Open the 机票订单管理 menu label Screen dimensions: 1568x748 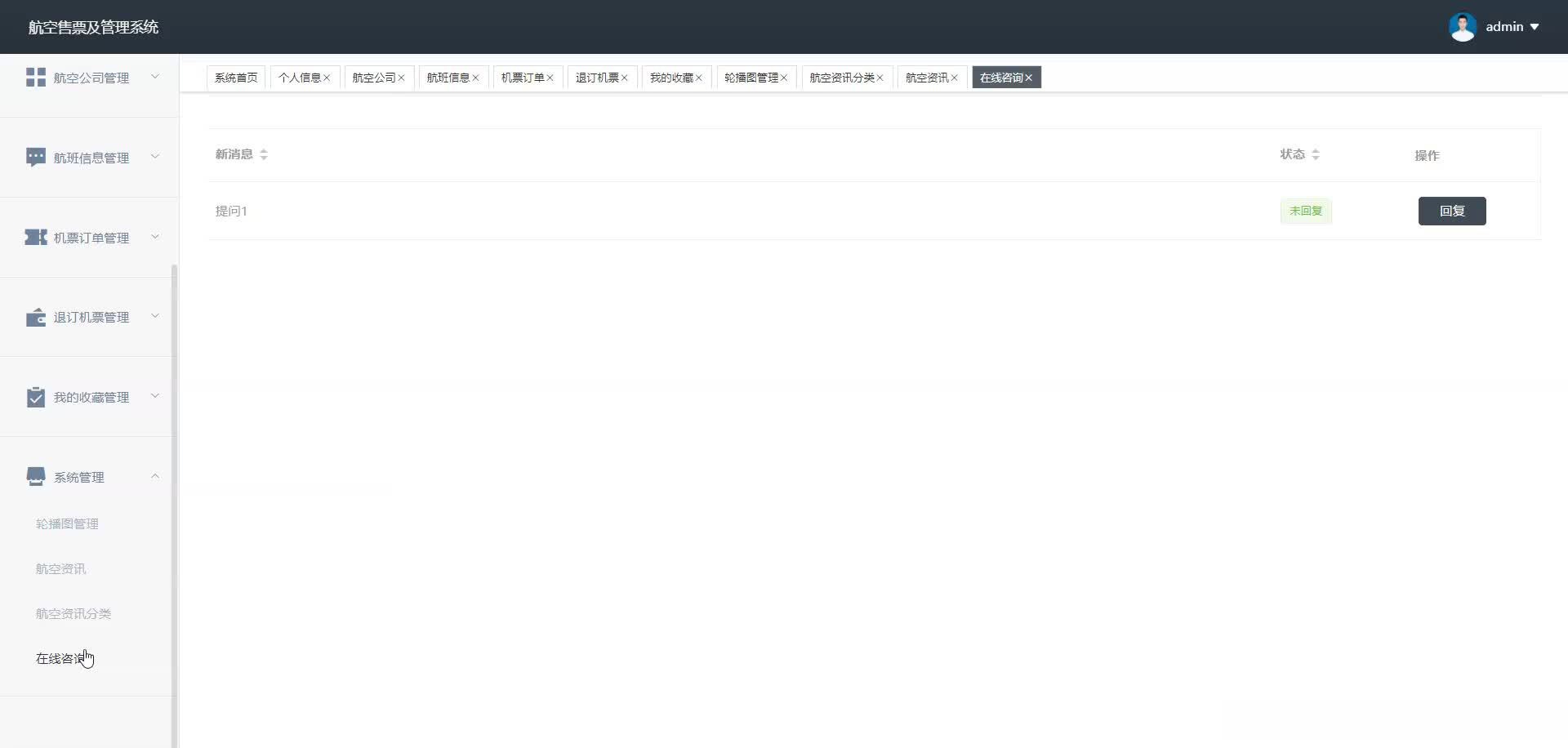coord(91,238)
